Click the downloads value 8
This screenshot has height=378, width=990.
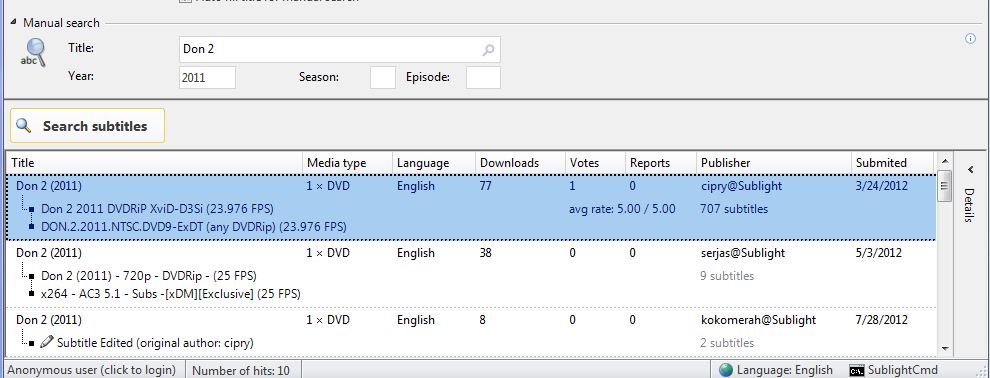(482, 320)
